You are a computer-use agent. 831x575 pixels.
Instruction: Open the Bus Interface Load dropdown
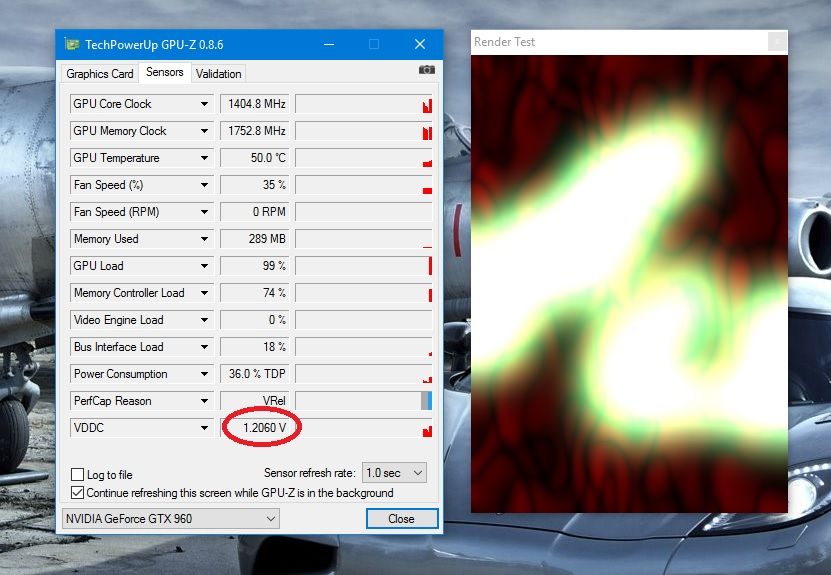click(205, 347)
